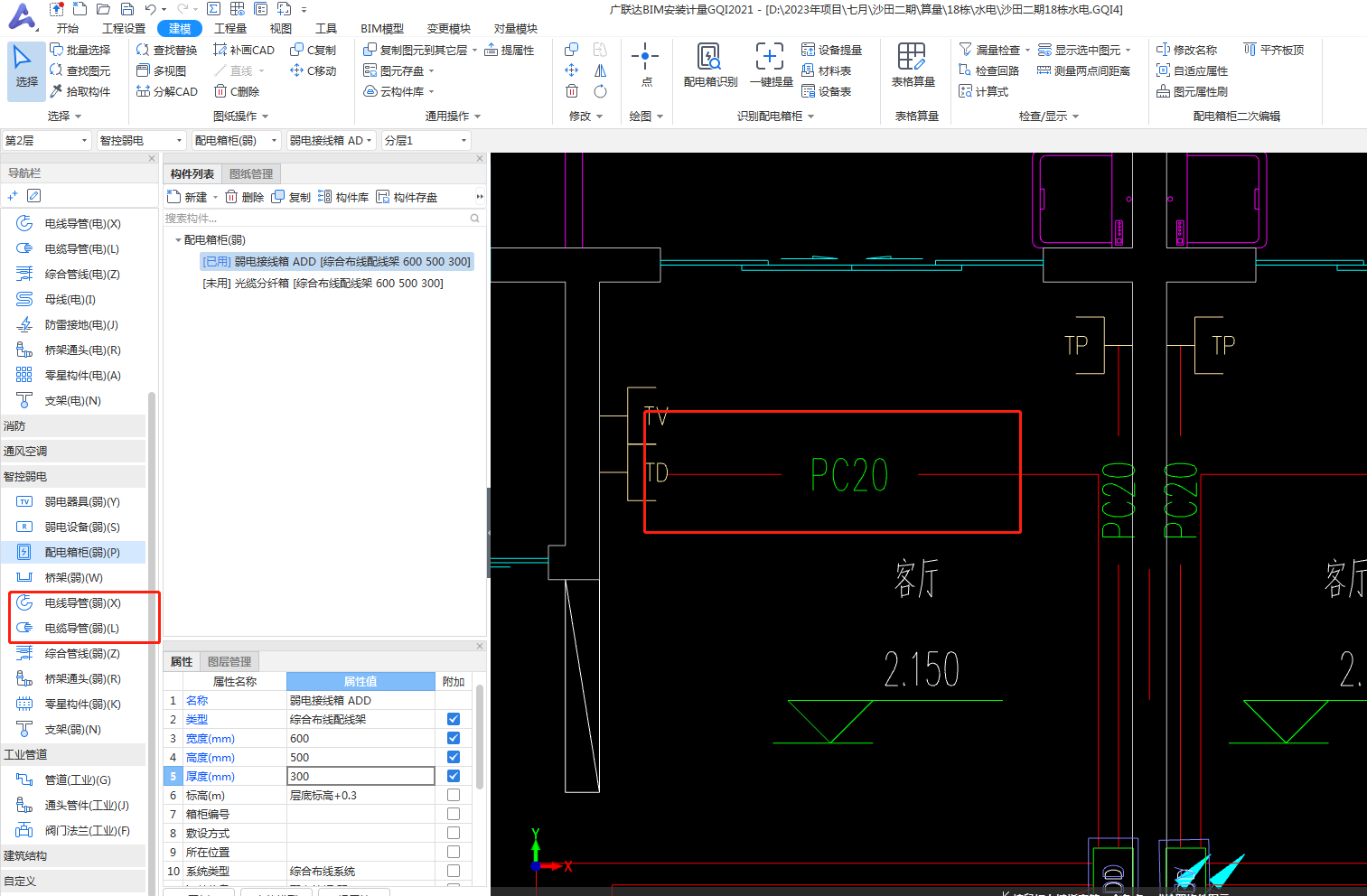Check 系统类型 additional checkbox
The width and height of the screenshot is (1367, 896).
pyautogui.click(x=454, y=871)
